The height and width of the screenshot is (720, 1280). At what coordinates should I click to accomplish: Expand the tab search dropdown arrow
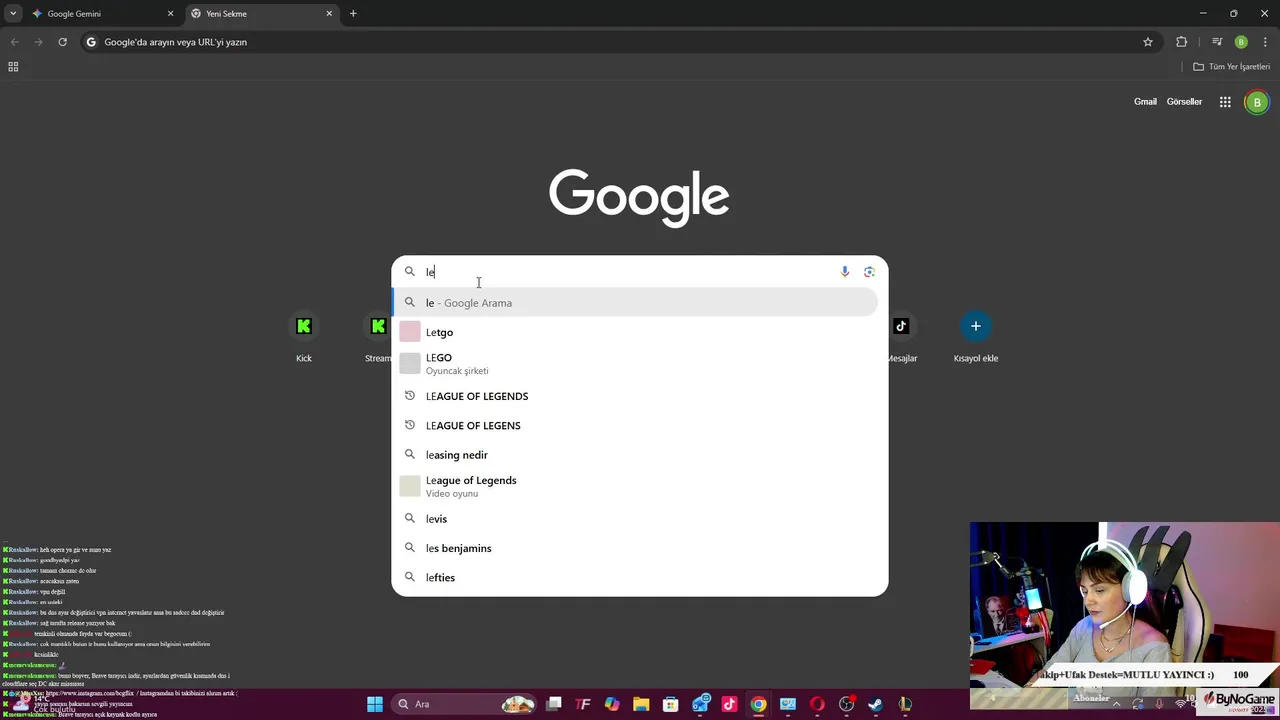[13, 14]
